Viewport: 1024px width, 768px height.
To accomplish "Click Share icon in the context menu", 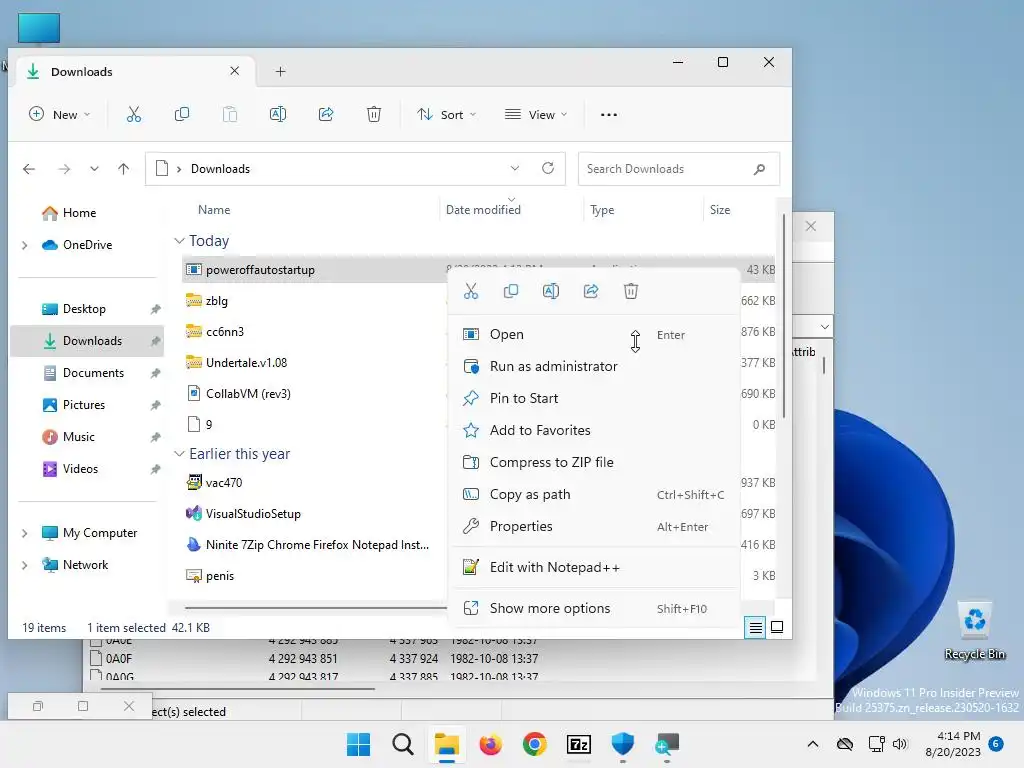I will [591, 291].
